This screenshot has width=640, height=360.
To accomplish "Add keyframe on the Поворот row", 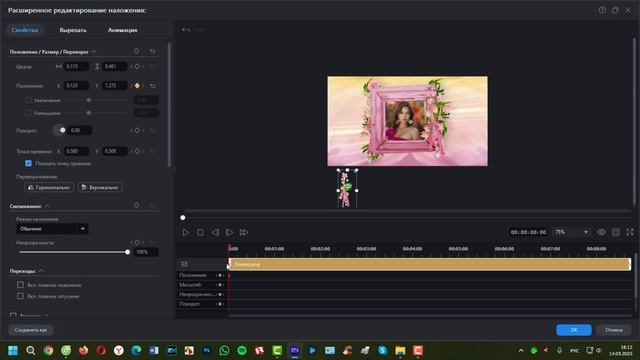I will 137,131.
